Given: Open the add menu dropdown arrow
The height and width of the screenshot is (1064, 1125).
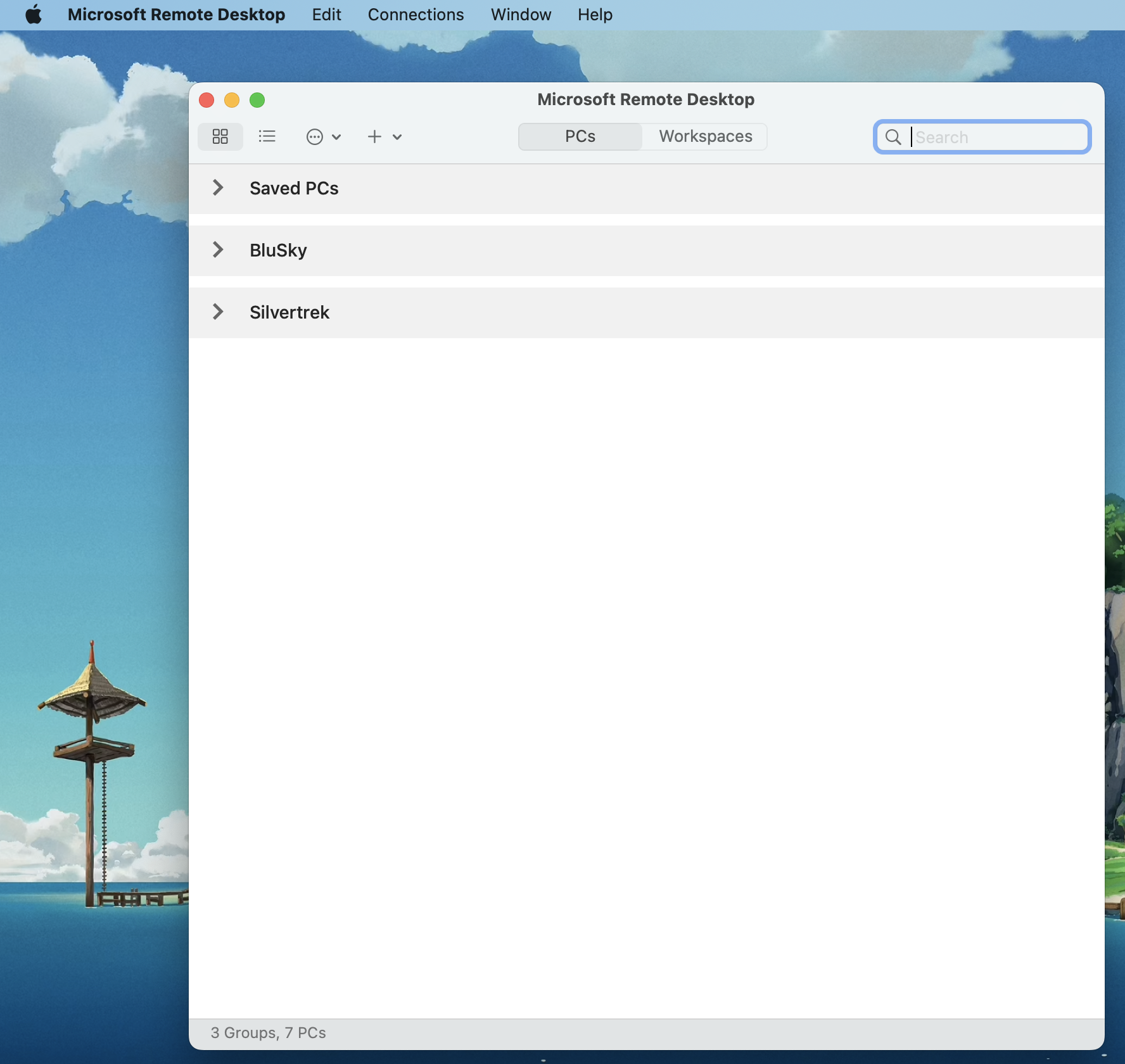Looking at the screenshot, I should [x=397, y=137].
